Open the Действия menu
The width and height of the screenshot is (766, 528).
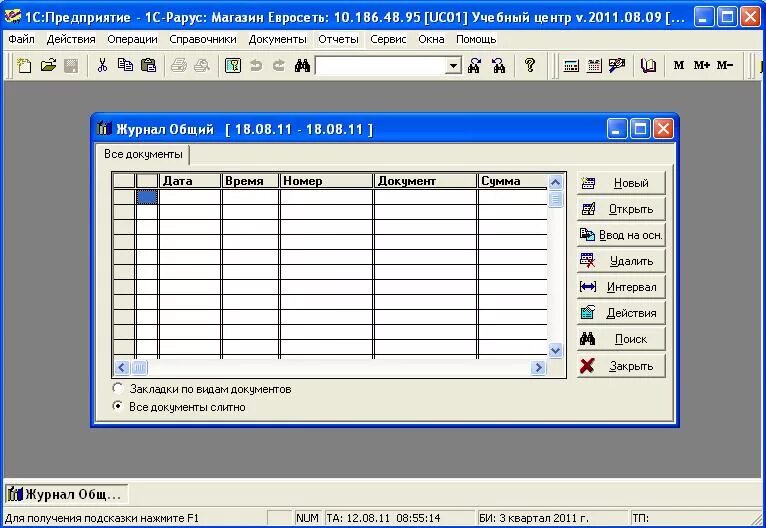(x=71, y=39)
